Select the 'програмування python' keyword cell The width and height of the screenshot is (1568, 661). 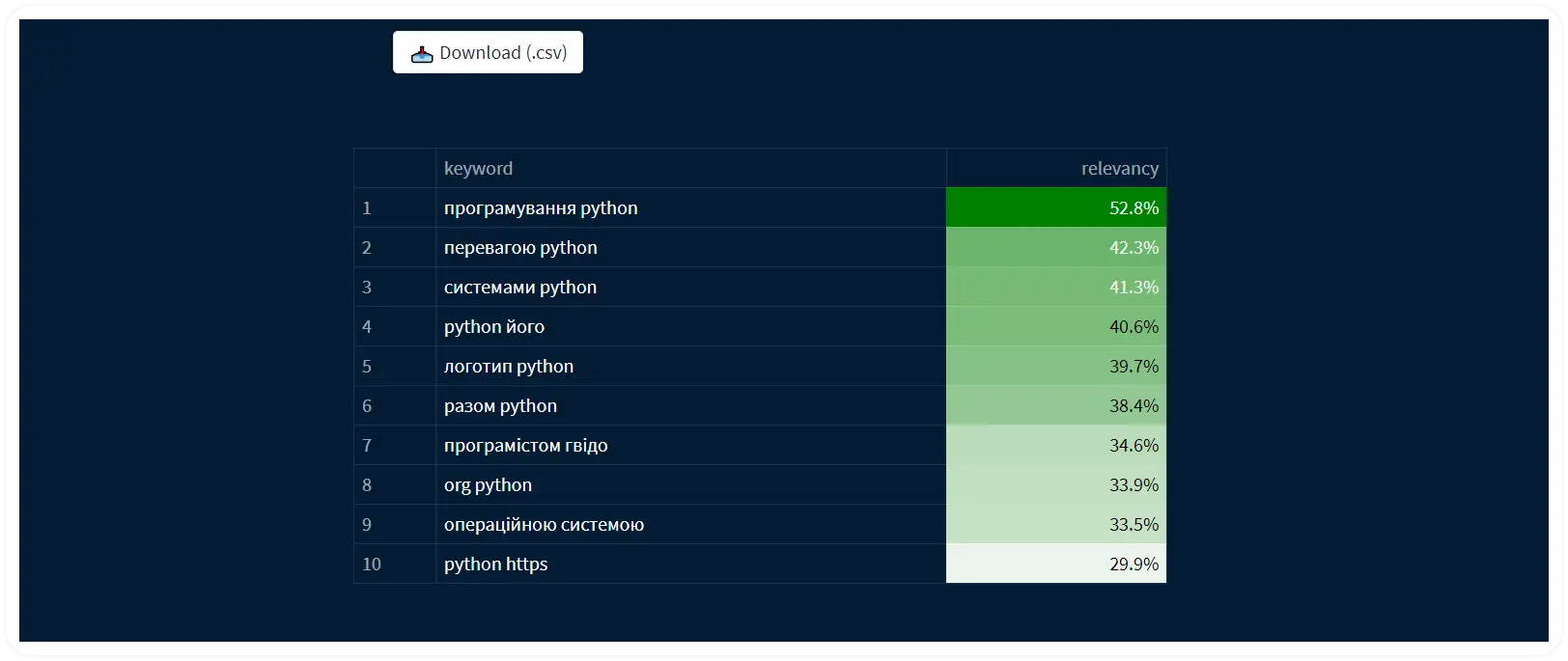click(x=690, y=207)
